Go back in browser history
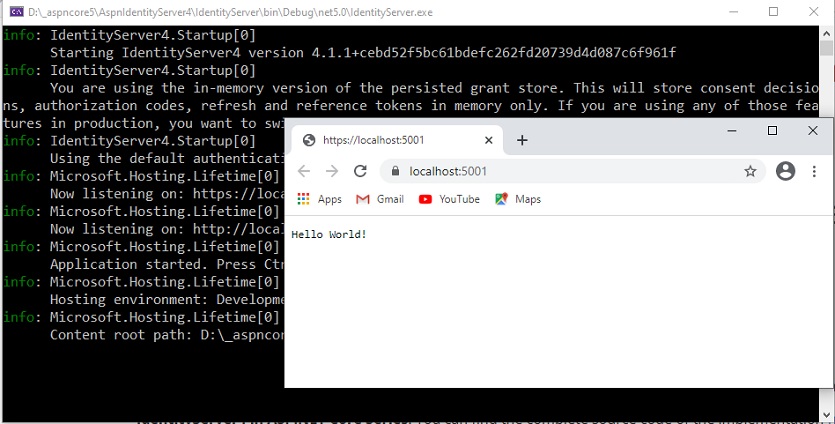Screen dimensions: 835x424 coord(304,171)
